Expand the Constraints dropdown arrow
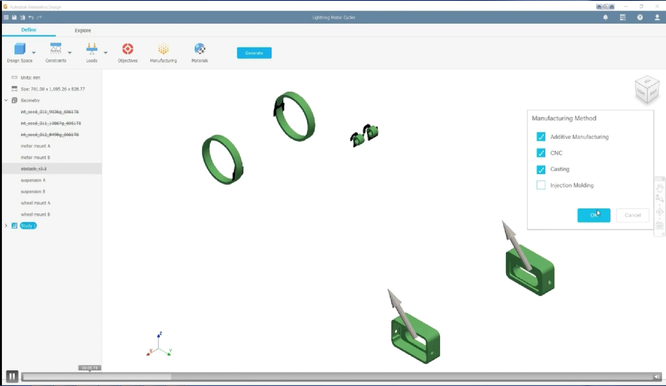 70,53
